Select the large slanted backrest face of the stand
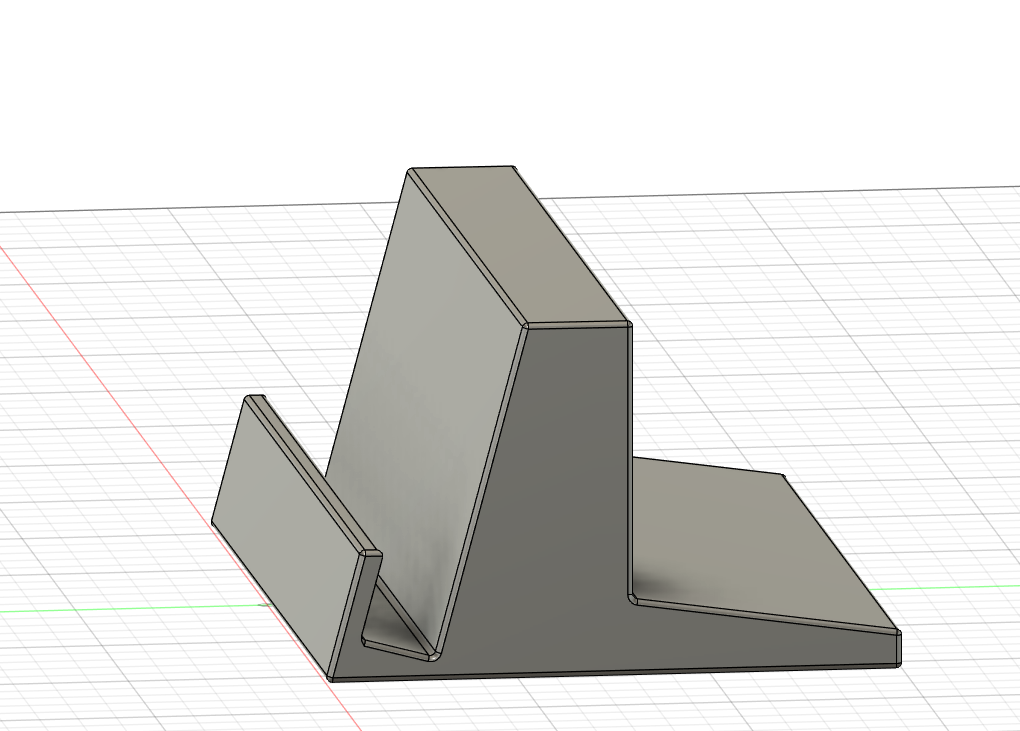1020x731 pixels. click(426, 403)
